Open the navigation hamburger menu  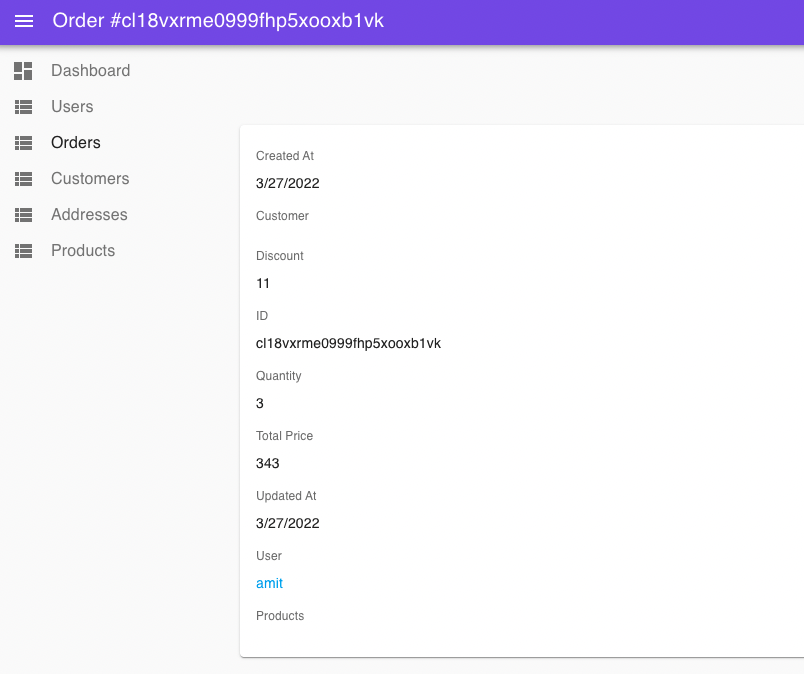24,21
